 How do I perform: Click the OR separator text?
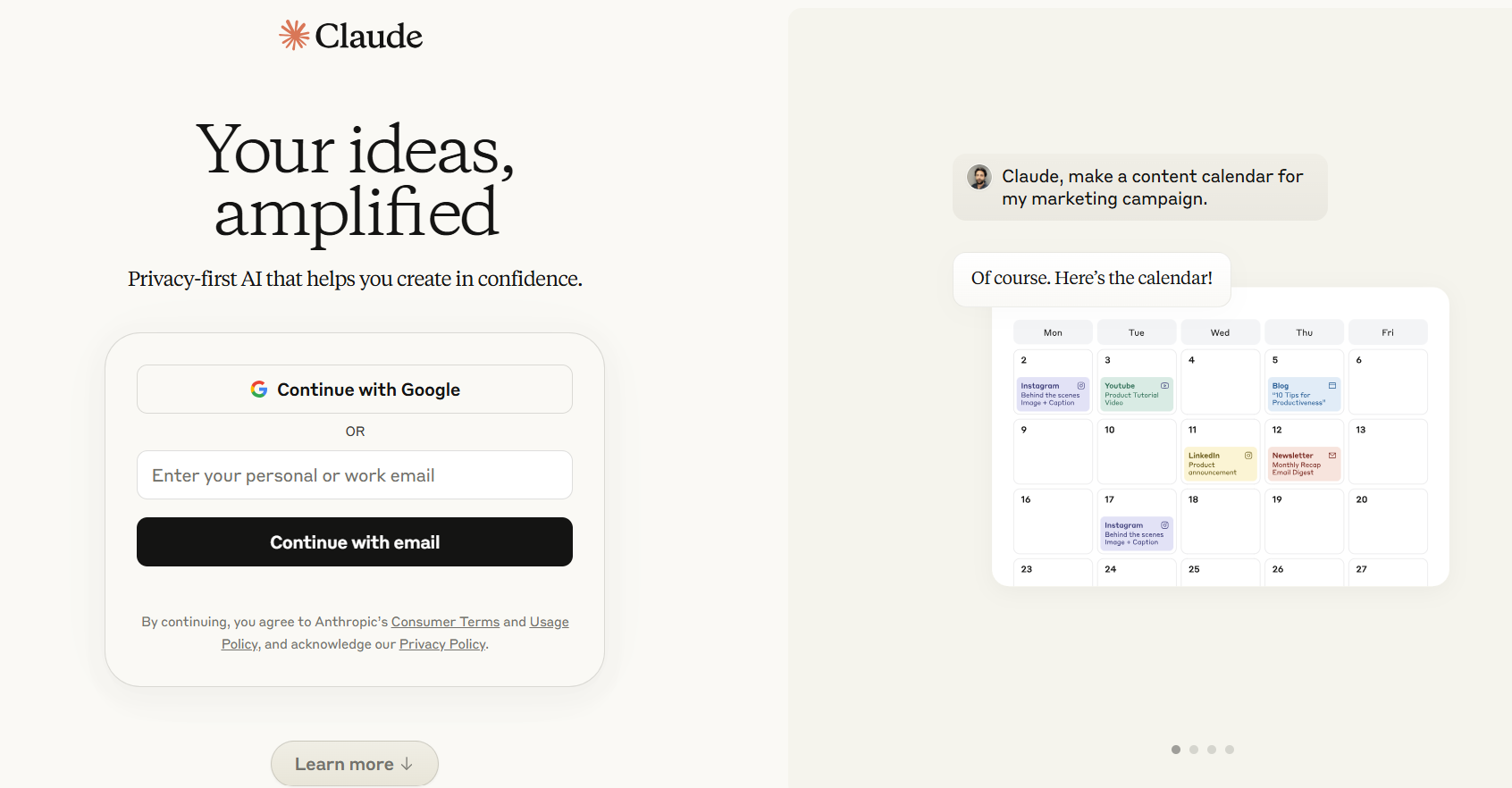pyautogui.click(x=355, y=432)
